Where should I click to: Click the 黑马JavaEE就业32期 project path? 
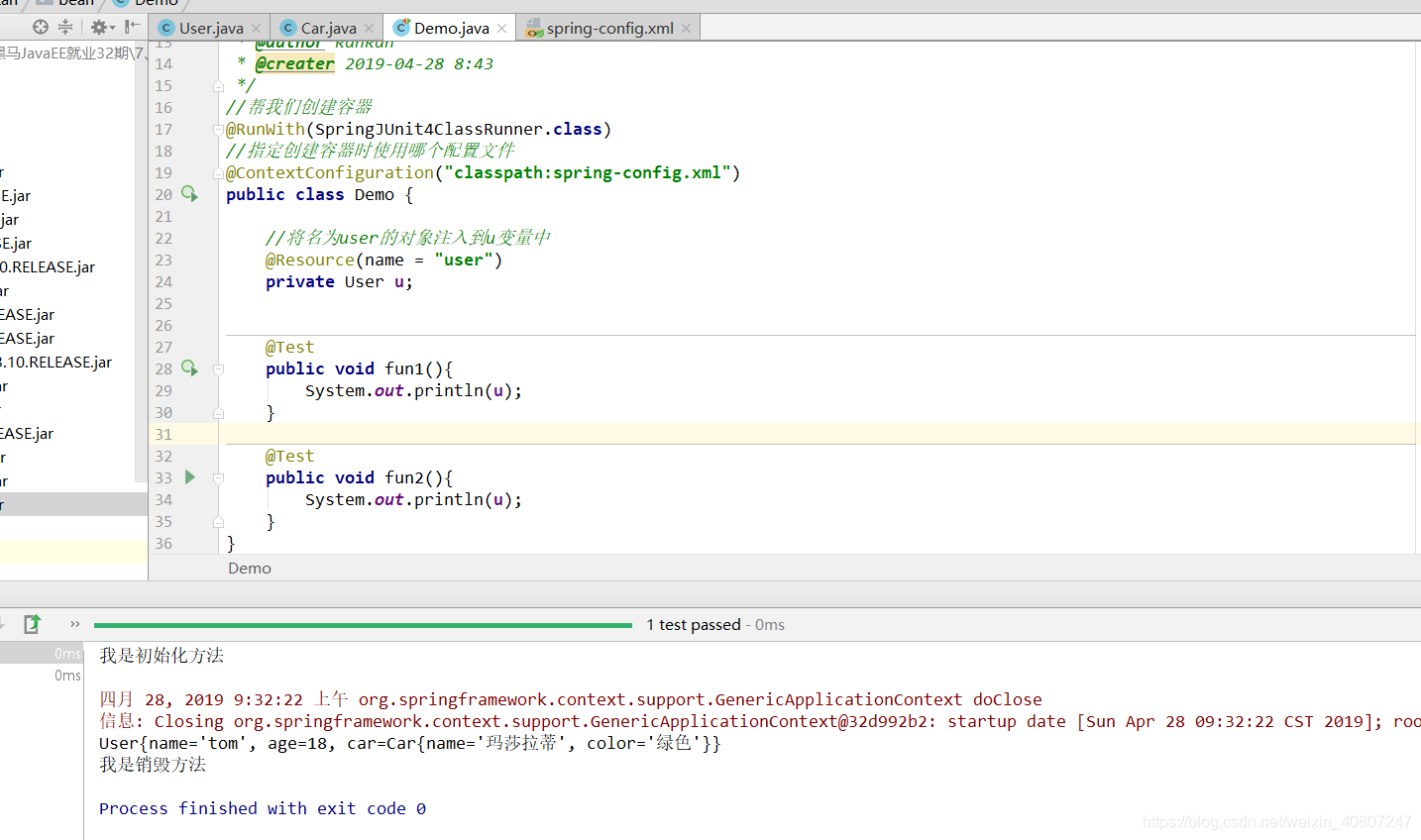pos(71,53)
